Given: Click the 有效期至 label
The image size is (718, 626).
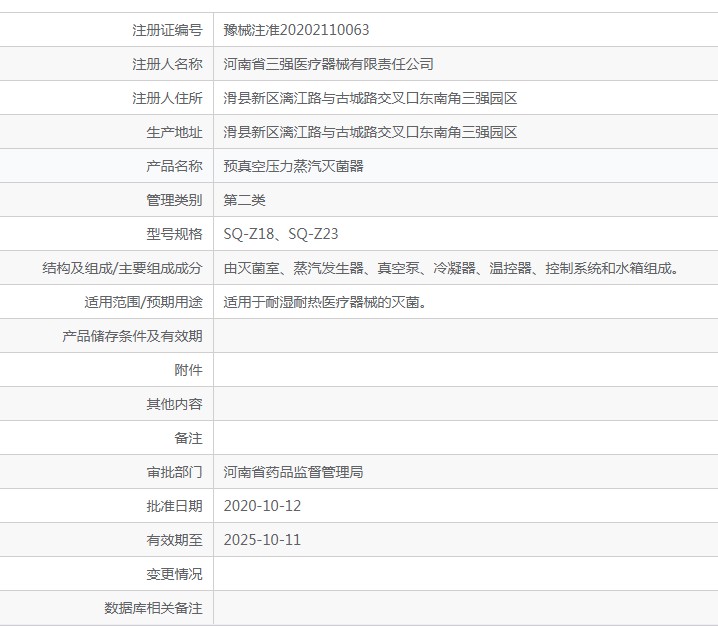Looking at the screenshot, I should click(x=174, y=540).
